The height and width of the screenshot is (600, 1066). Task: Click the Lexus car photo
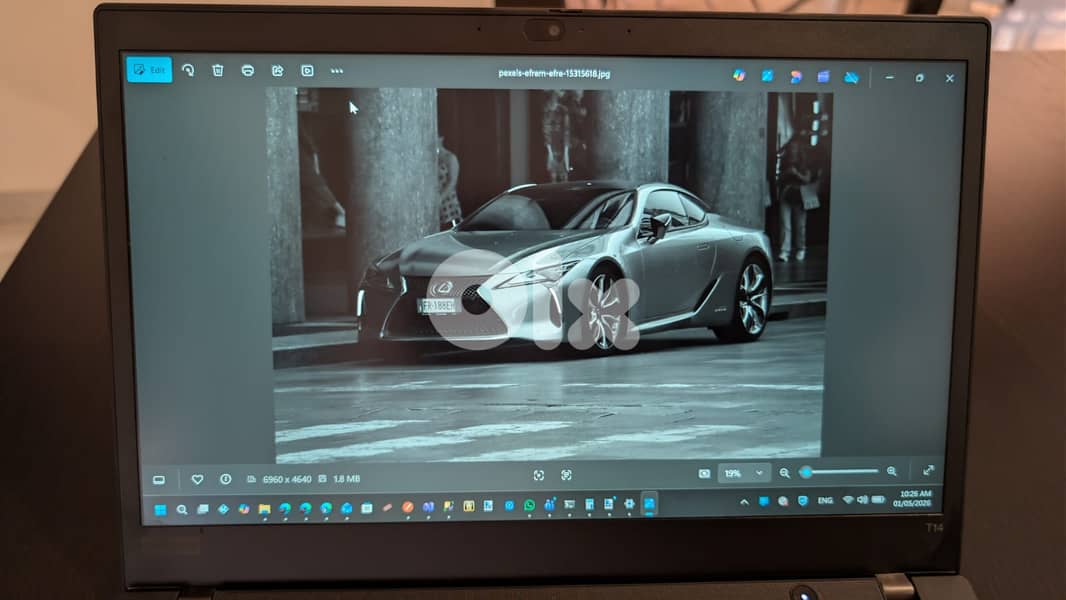[x=547, y=275]
